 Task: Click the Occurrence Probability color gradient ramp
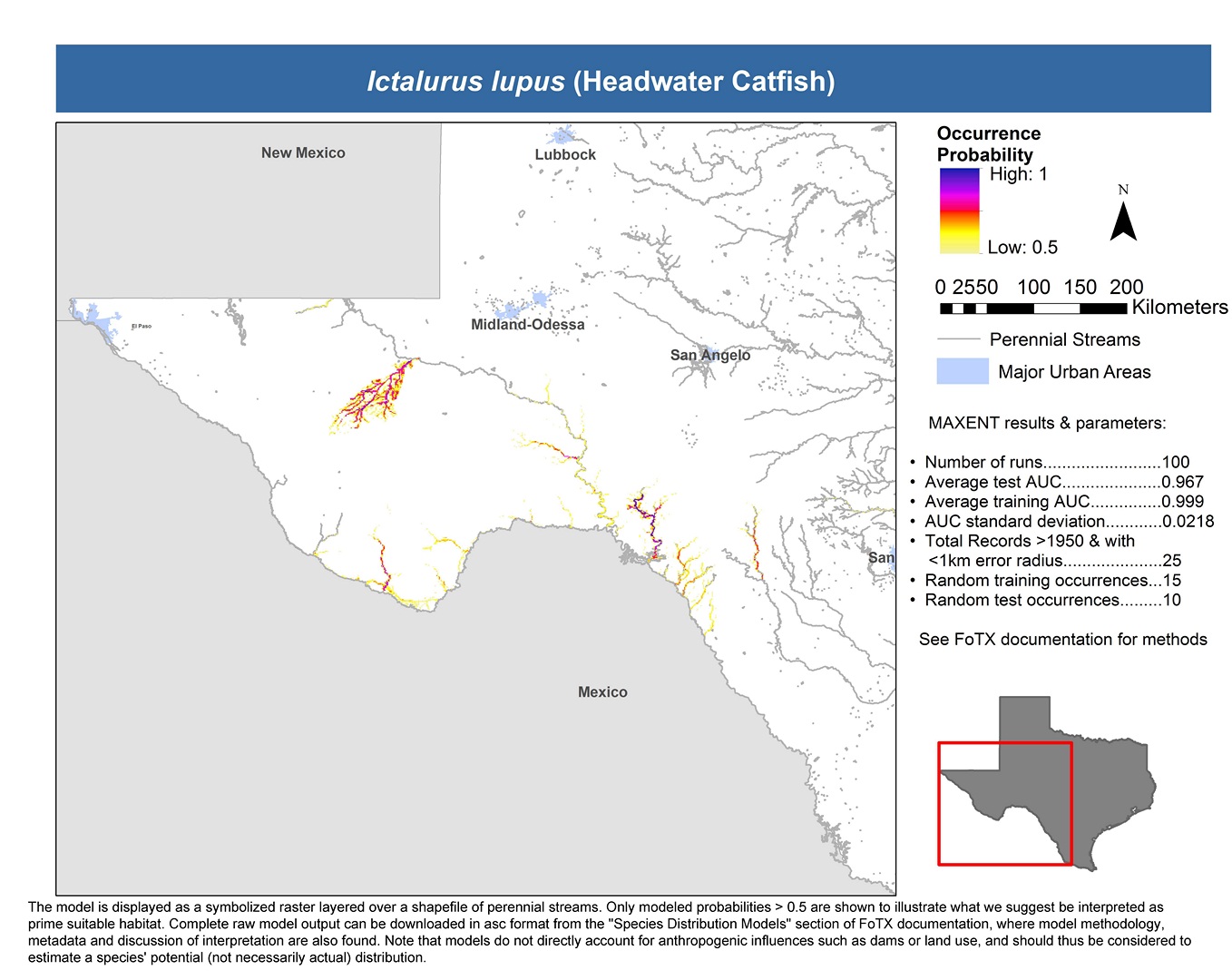coord(960,211)
